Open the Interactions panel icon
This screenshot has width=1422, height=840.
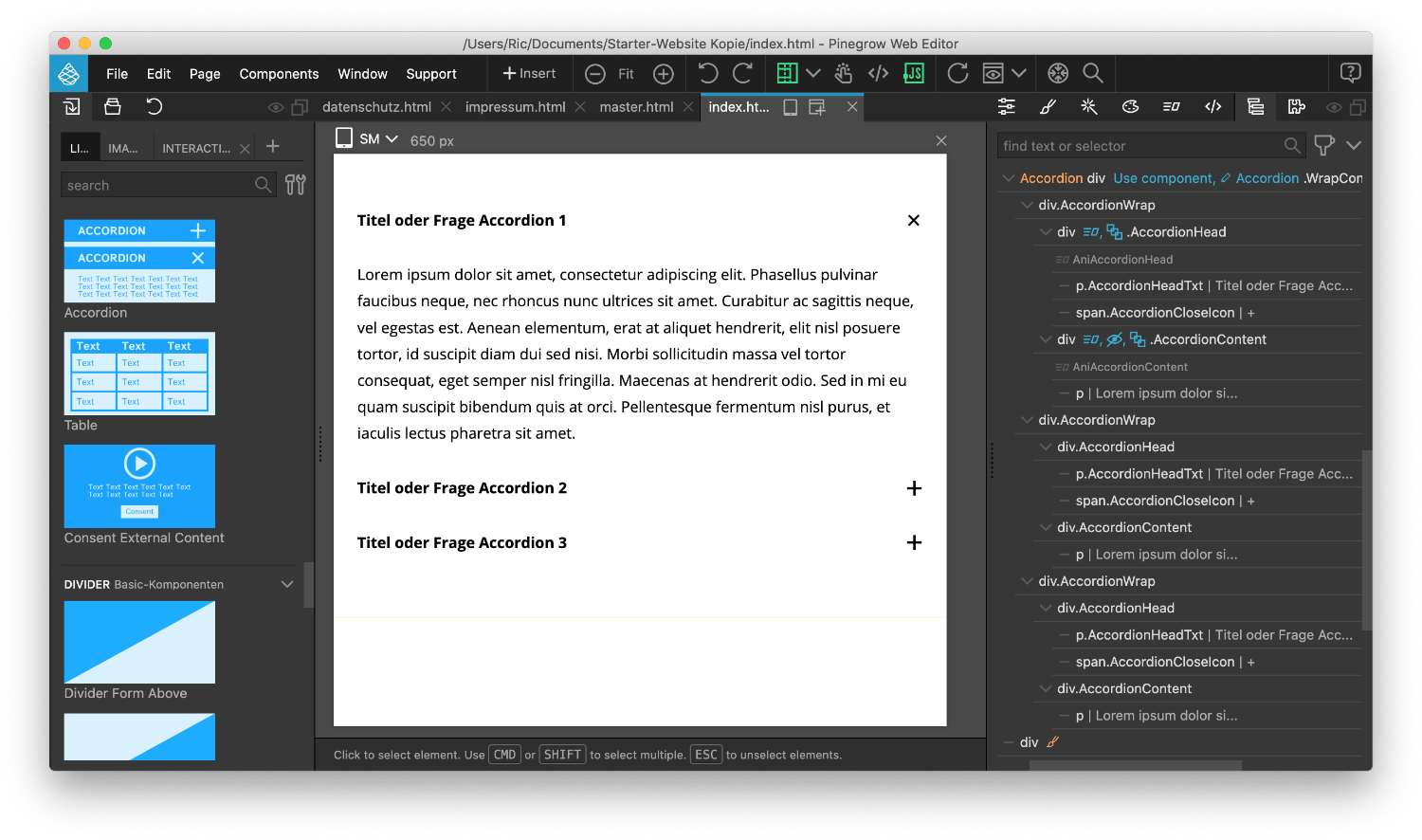(1172, 106)
